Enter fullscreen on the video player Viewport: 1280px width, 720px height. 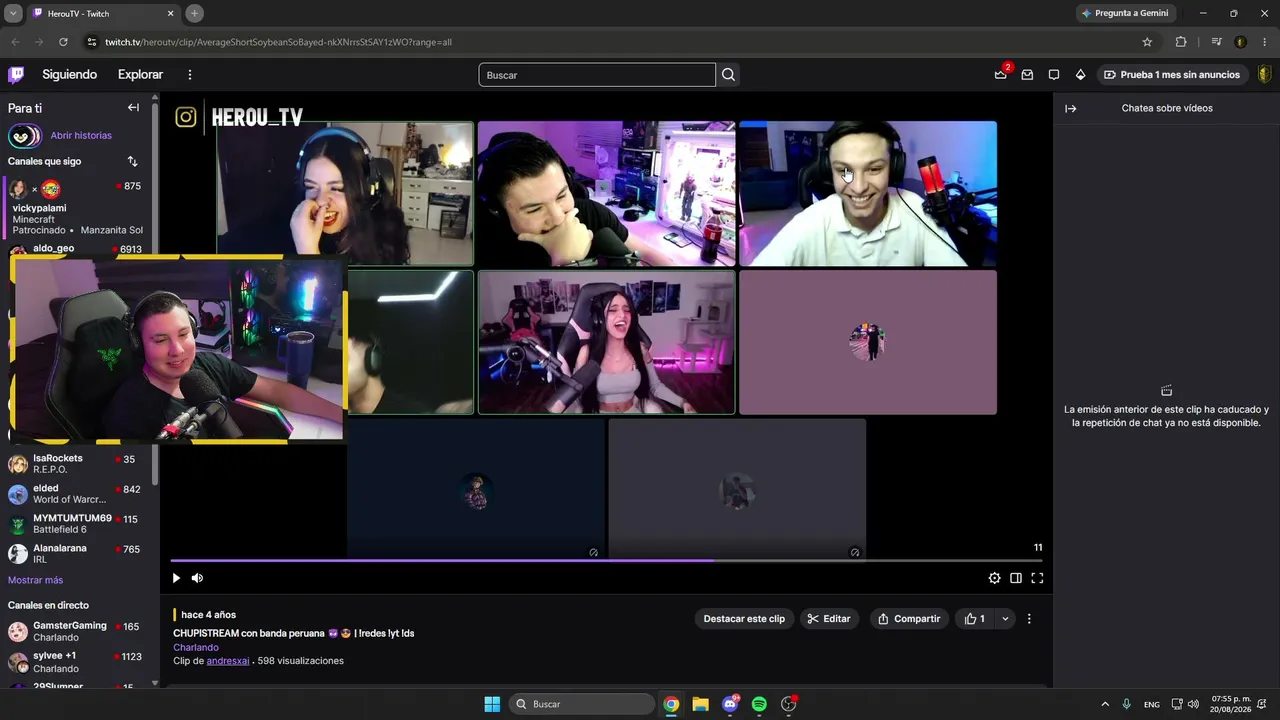click(1037, 578)
